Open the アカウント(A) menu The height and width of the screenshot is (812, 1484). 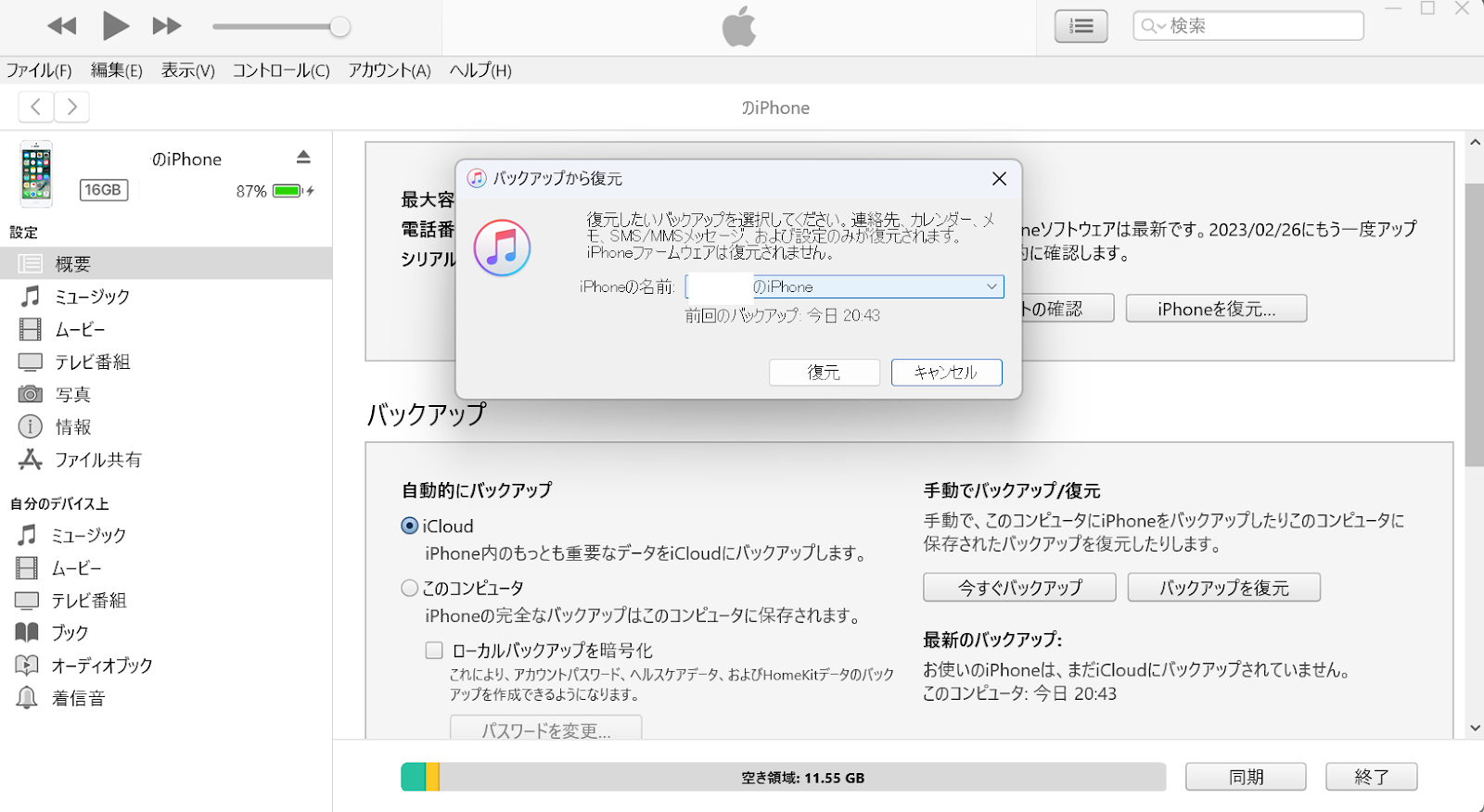pyautogui.click(x=390, y=70)
